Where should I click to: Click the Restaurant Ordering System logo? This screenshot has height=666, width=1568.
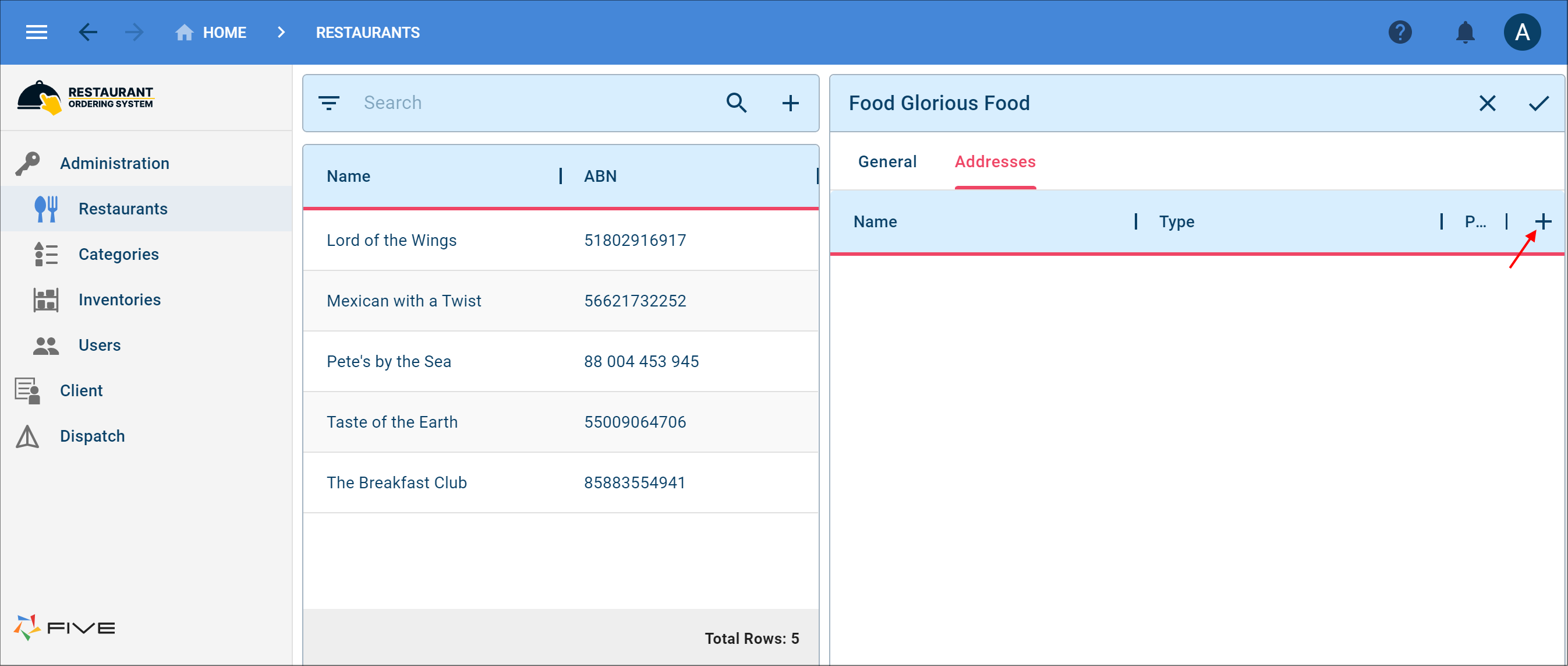pos(85,97)
